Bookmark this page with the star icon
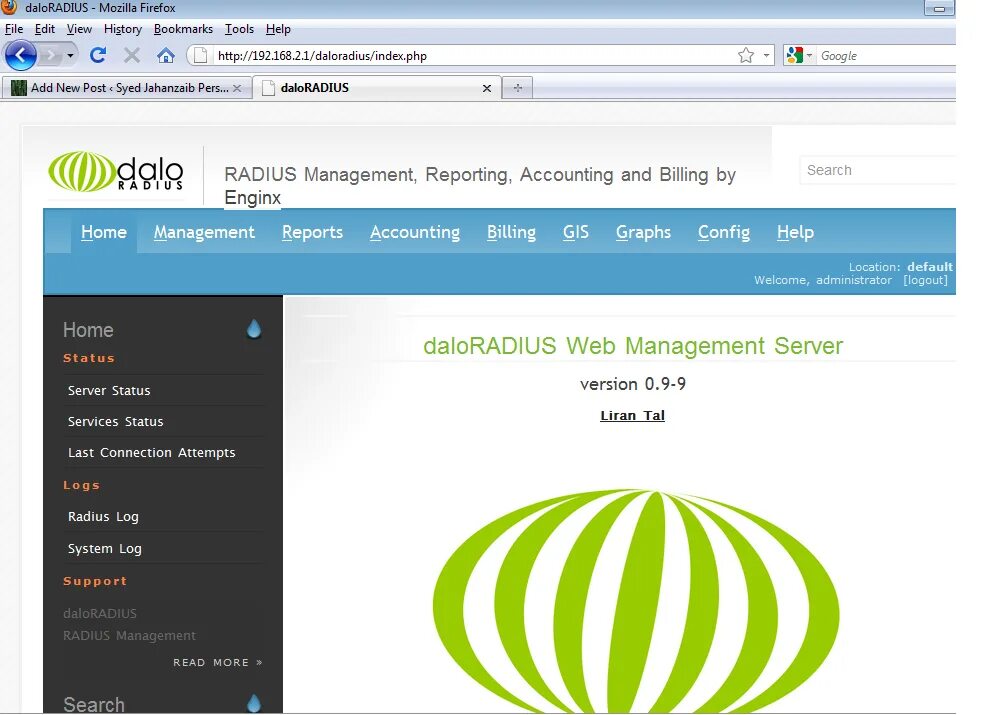The height and width of the screenshot is (715, 996). 746,55
